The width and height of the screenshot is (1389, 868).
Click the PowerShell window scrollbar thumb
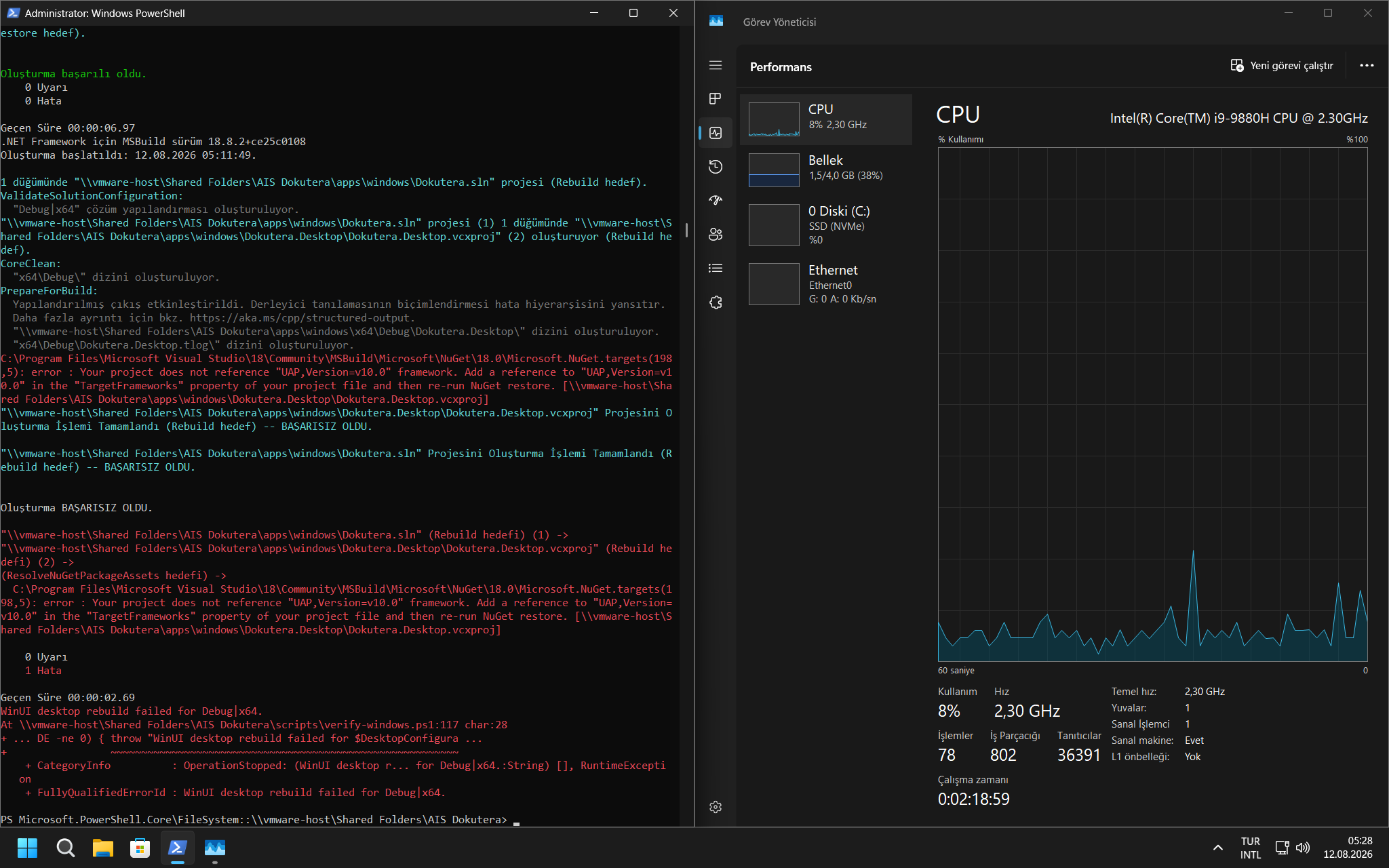point(686,231)
